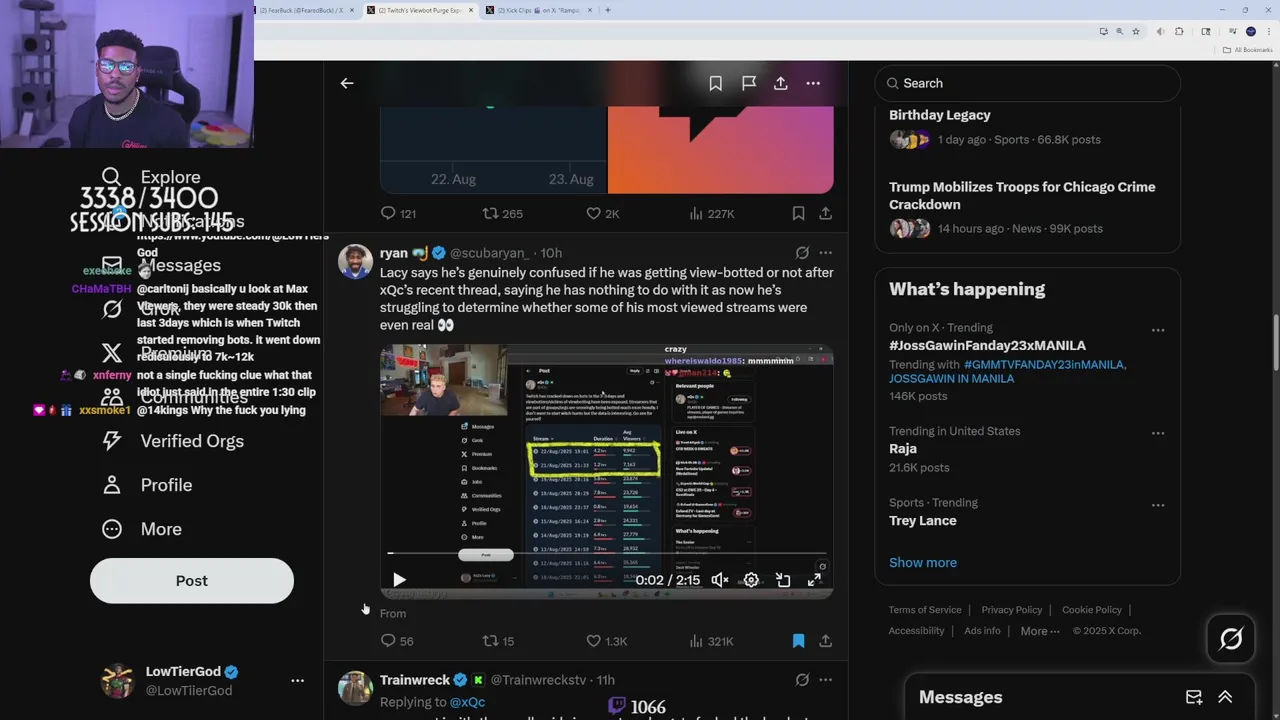View ryan's post analytics 321K
Screen dimensions: 1280x720
coord(712,641)
